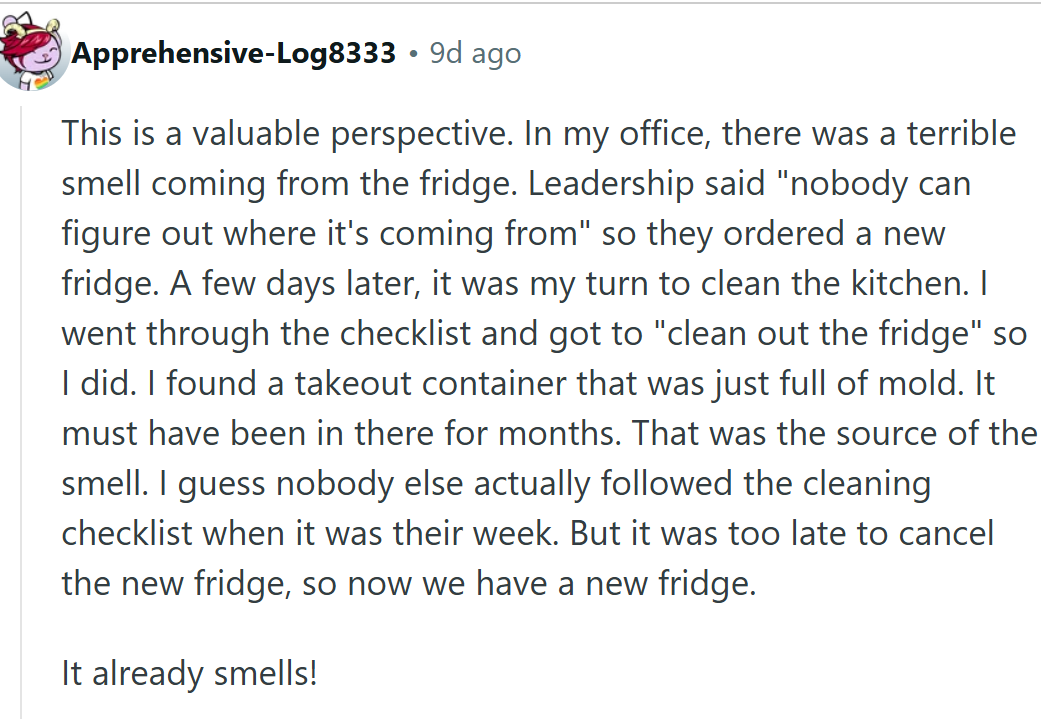Viewport: 1041px width, 719px height.
Task: Click the text "too late to cancel"
Action: 860,533
